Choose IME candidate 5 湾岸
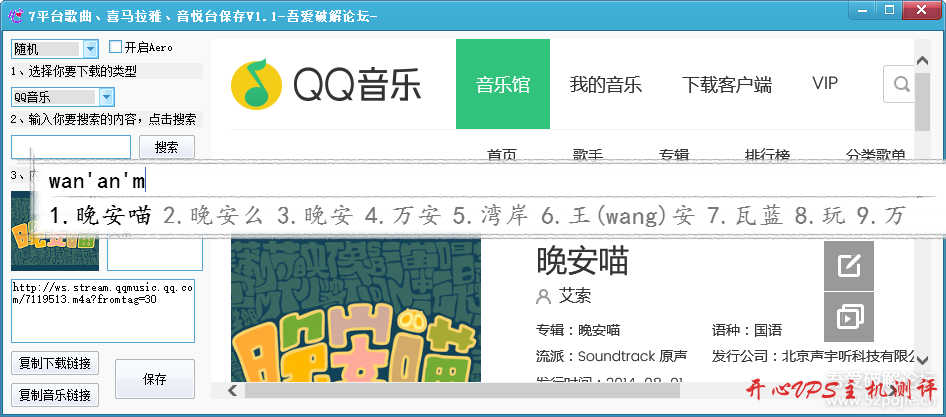This screenshot has height=417, width=946. click(491, 215)
